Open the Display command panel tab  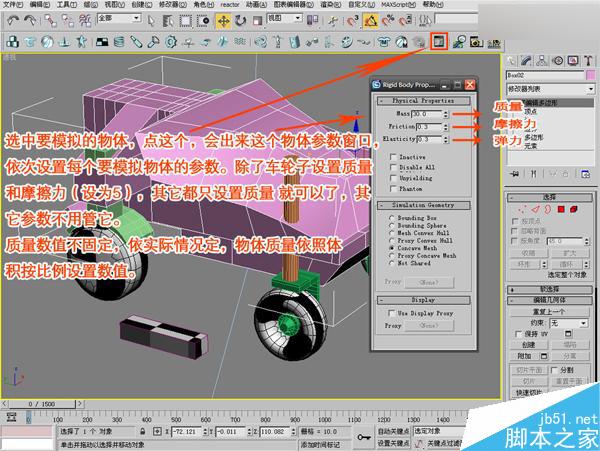point(573,61)
